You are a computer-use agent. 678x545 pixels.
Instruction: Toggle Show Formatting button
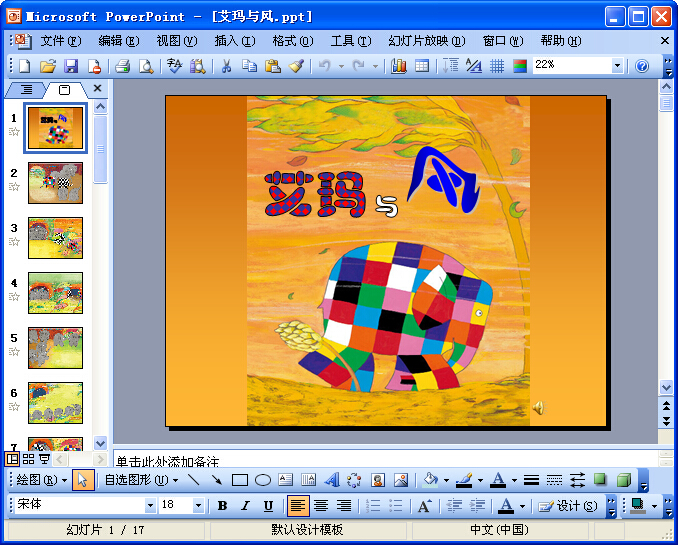(x=473, y=66)
